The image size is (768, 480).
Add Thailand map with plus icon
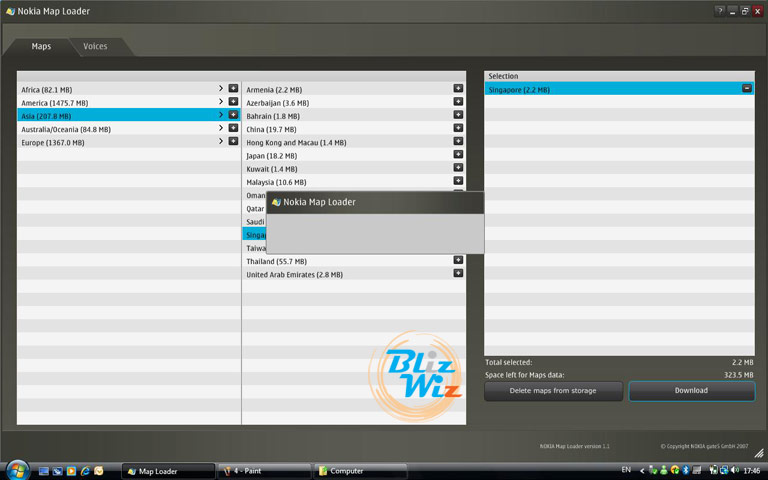[x=458, y=260]
